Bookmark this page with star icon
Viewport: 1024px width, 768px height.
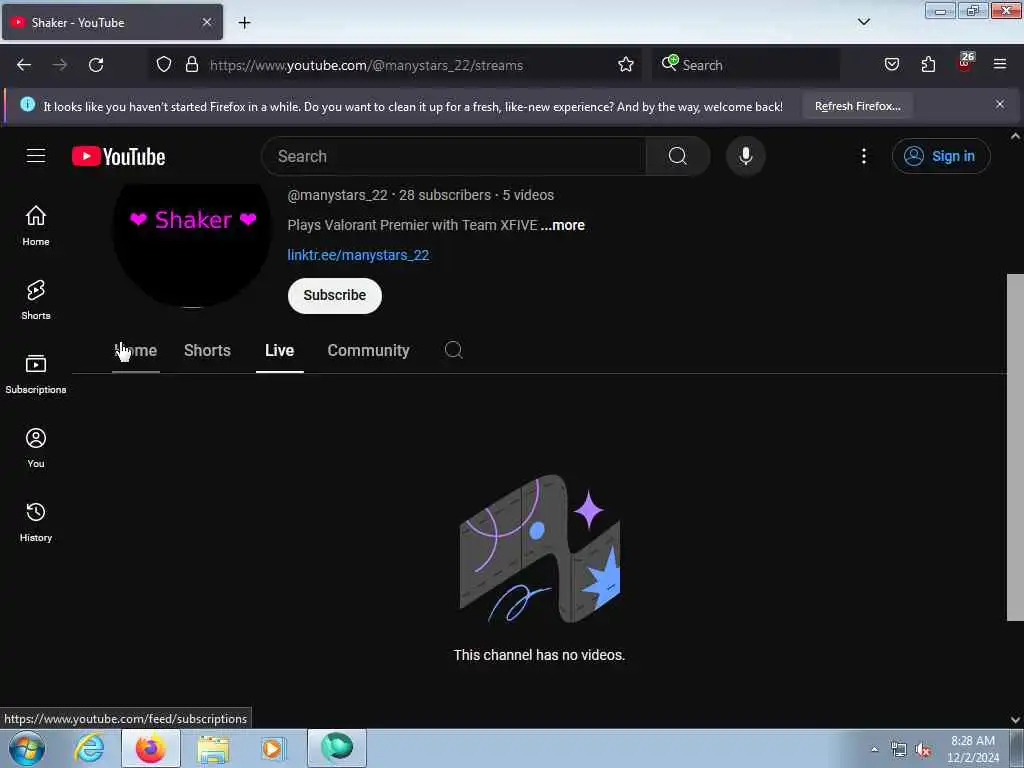[x=626, y=65]
